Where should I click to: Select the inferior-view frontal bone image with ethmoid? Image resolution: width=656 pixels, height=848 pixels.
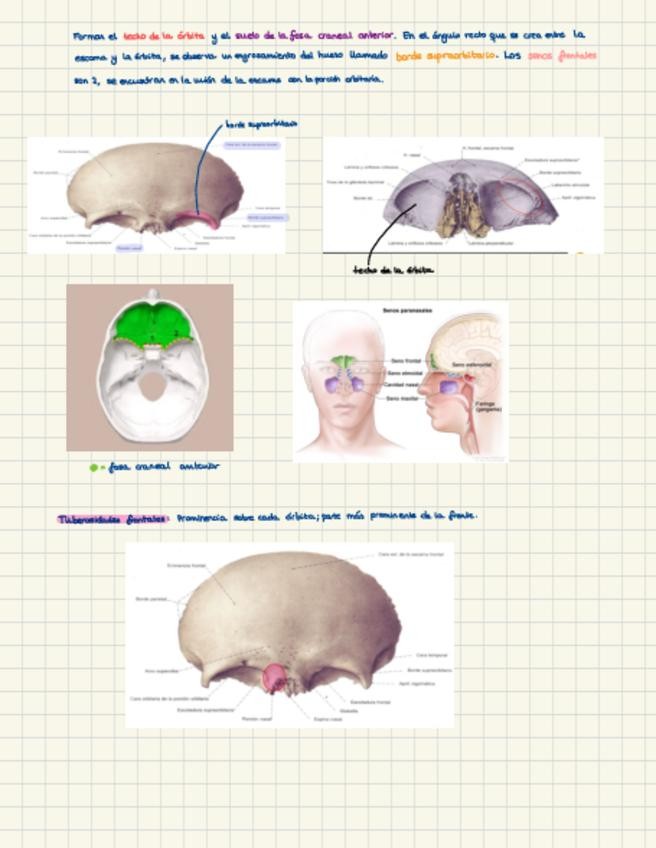point(463,195)
